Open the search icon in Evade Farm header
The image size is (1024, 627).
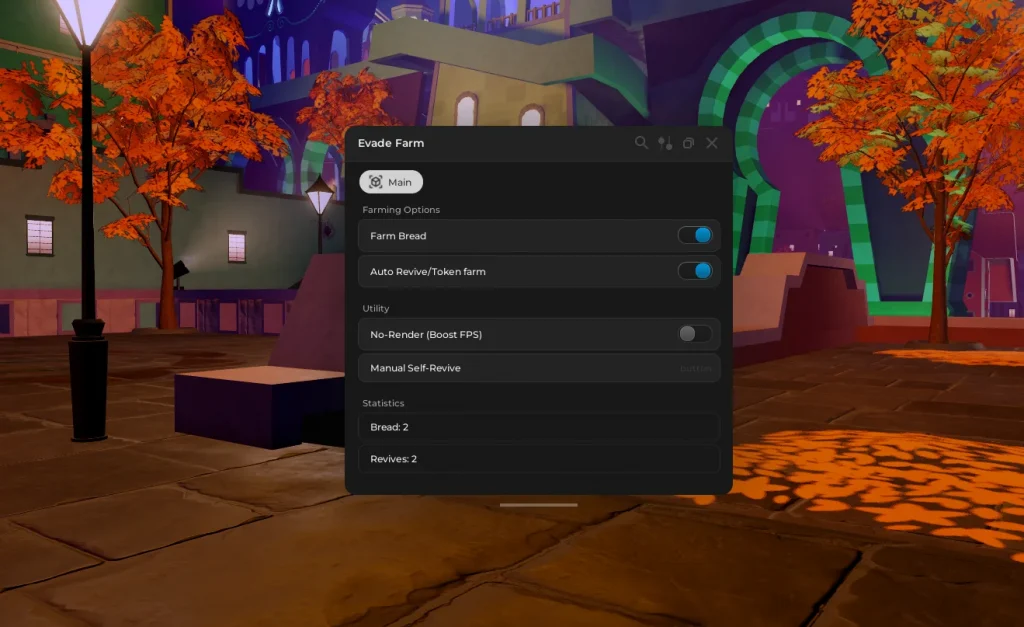pos(641,143)
